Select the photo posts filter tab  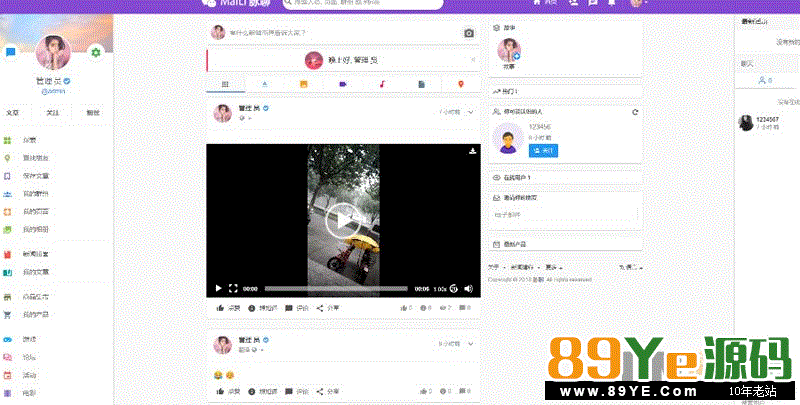coord(303,84)
